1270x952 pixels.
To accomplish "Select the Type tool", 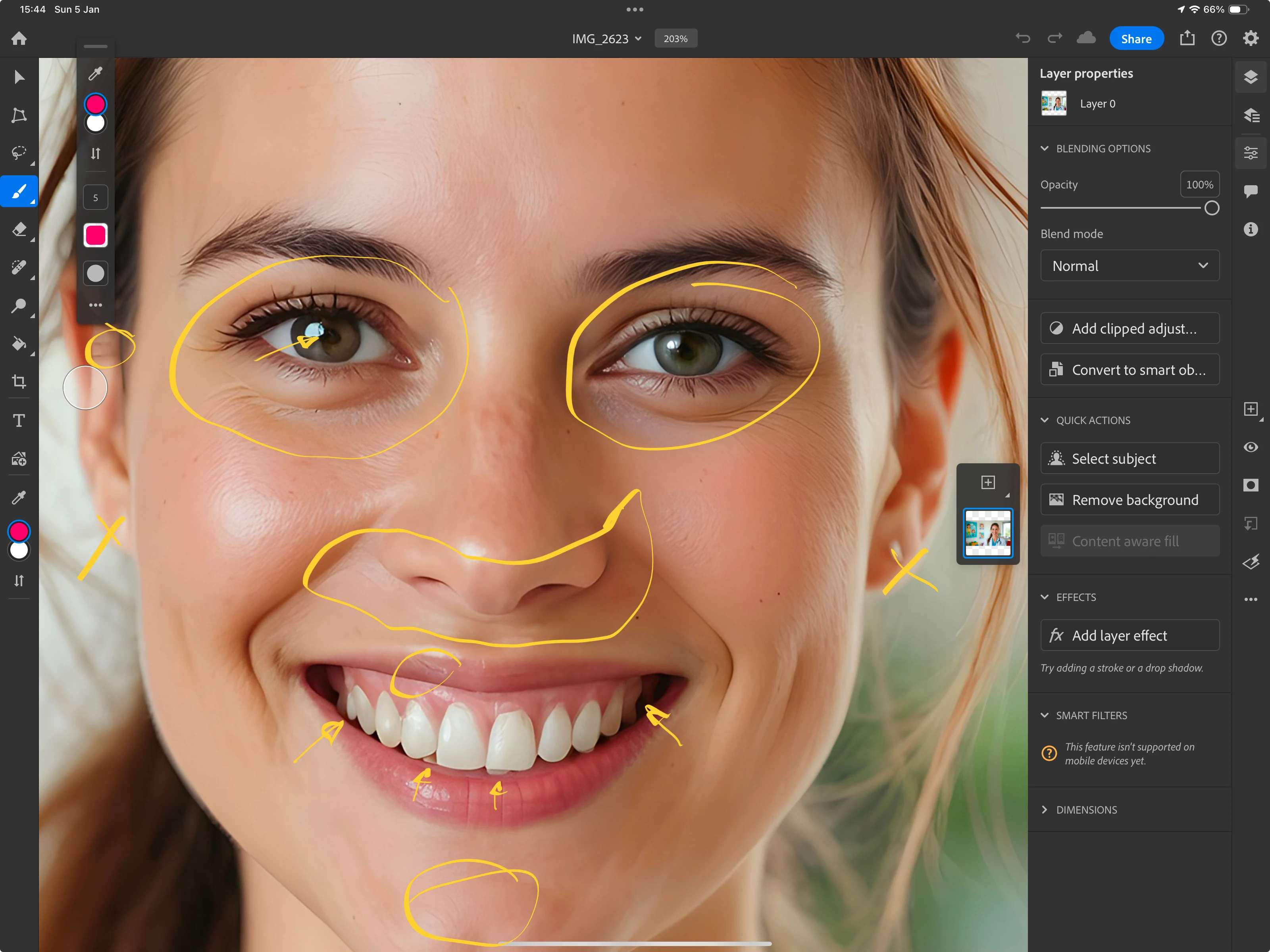I will (x=19, y=420).
